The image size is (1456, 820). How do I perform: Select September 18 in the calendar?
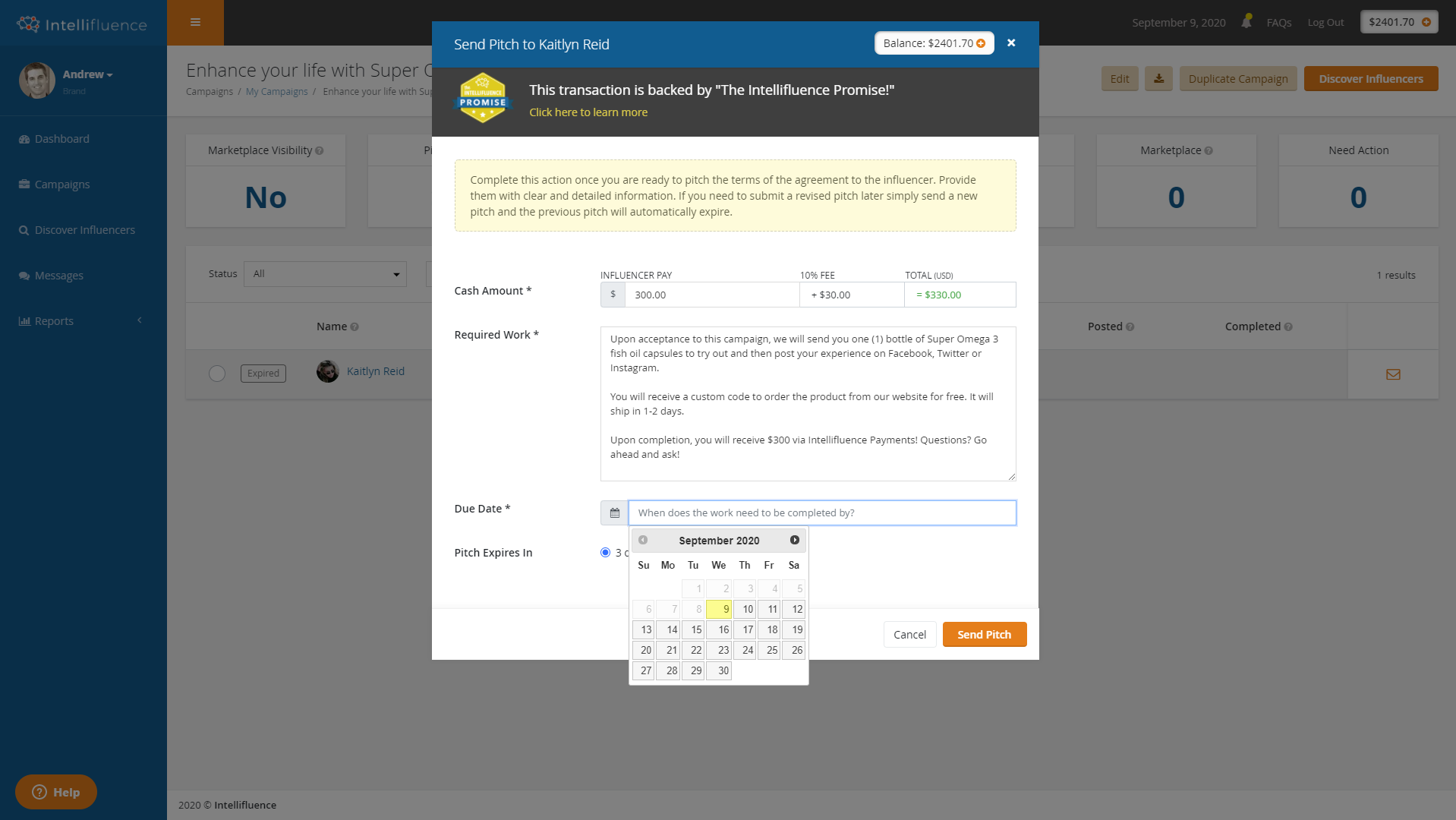(x=769, y=629)
